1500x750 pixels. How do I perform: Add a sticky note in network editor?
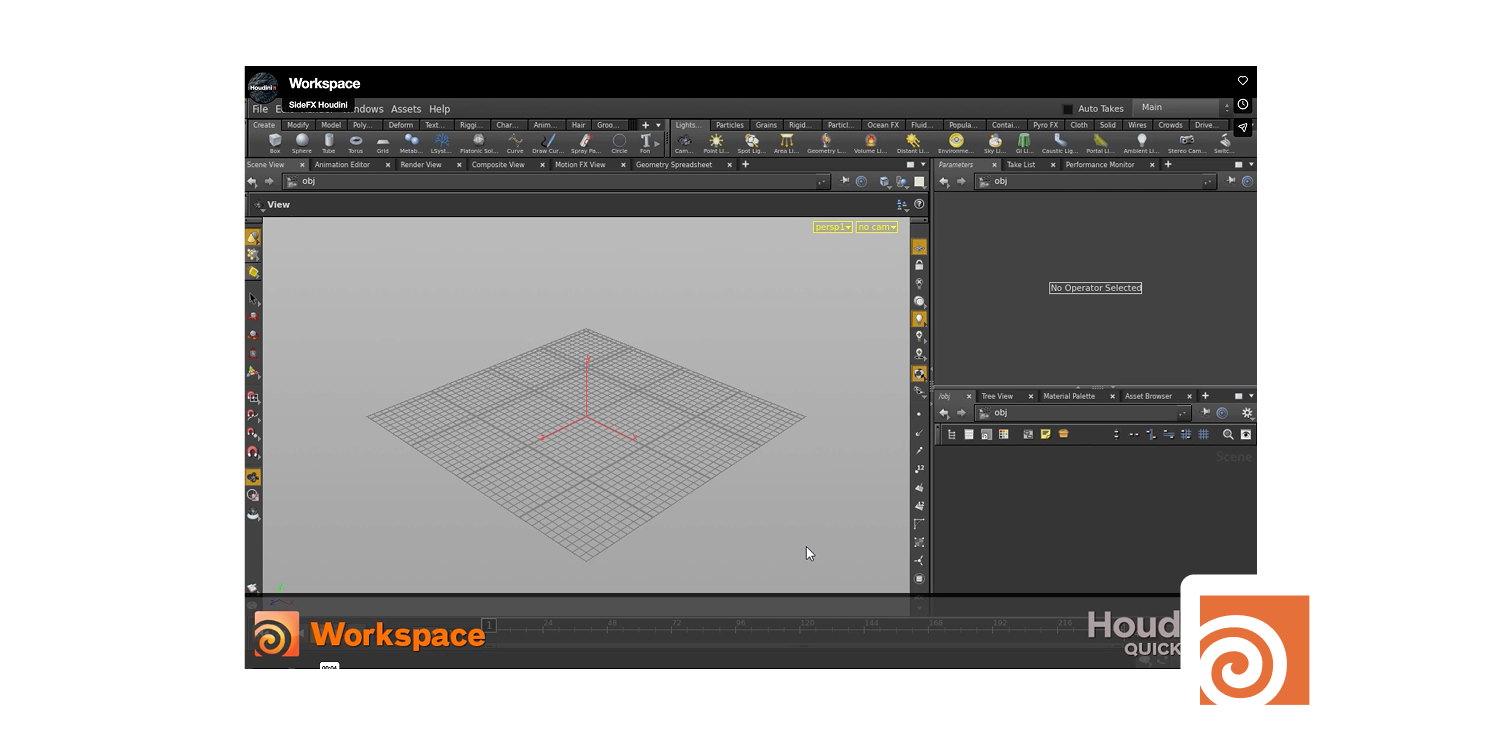[x=1046, y=435]
